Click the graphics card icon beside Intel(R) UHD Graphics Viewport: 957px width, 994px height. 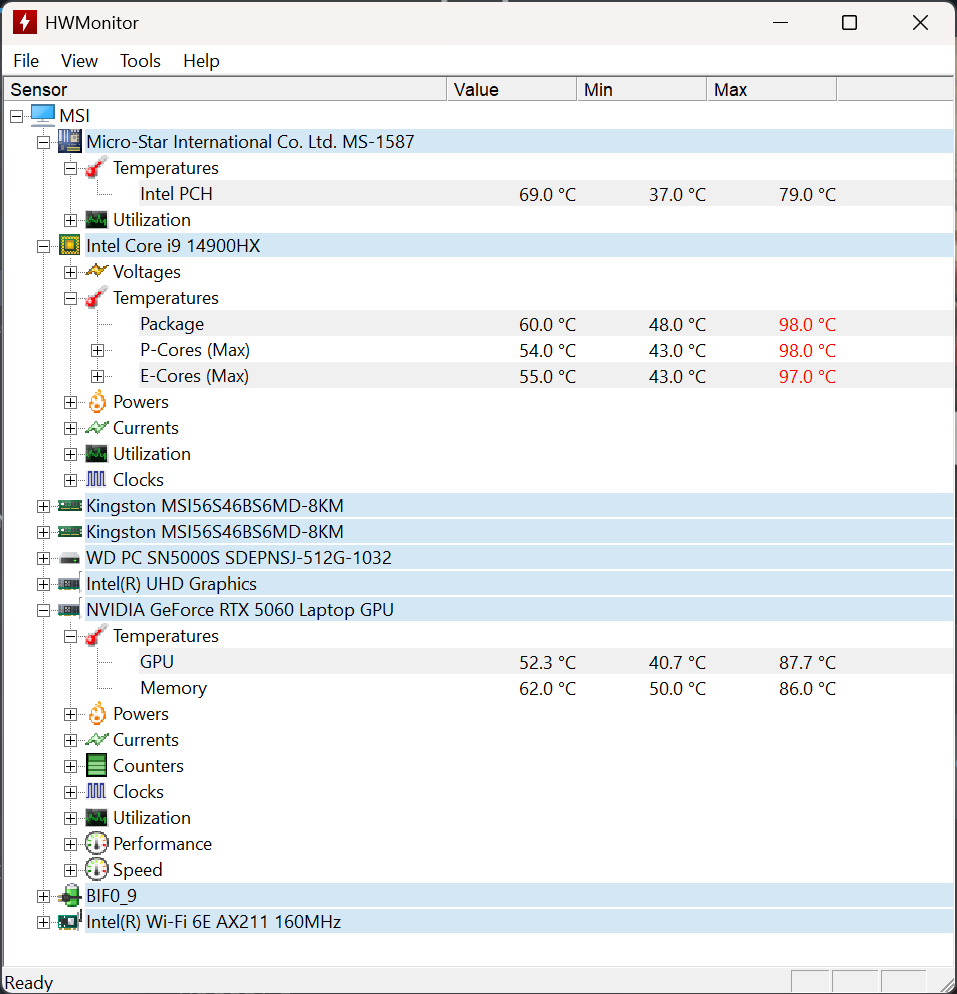(70, 583)
